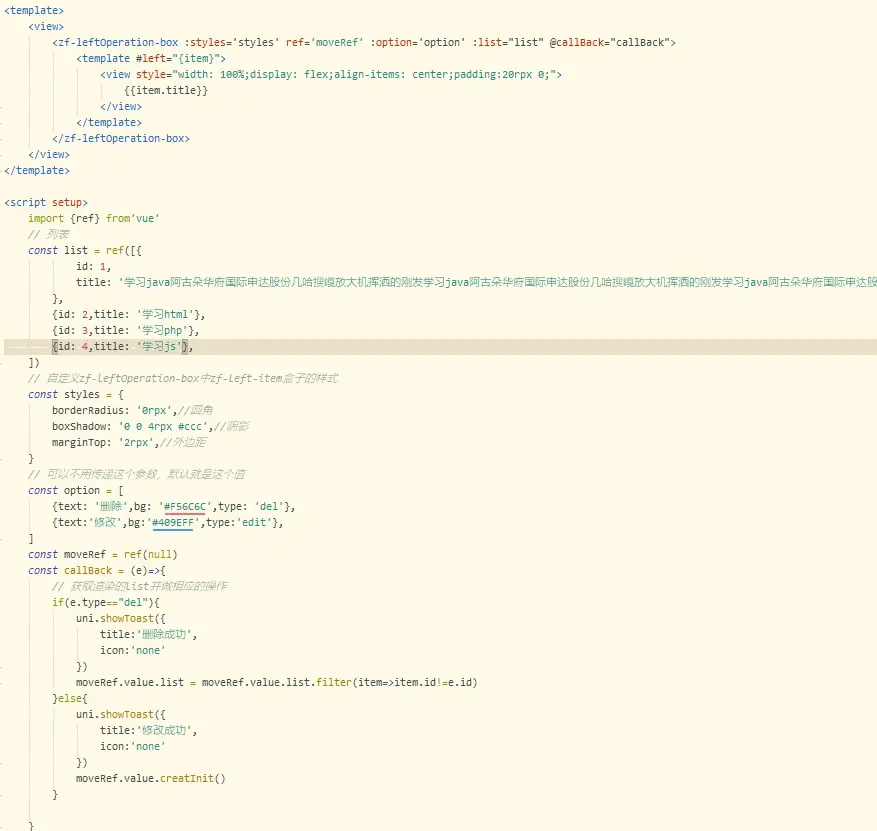877x831 pixels.
Task: Click the marginTop: '2rpx' property
Action: coord(106,443)
